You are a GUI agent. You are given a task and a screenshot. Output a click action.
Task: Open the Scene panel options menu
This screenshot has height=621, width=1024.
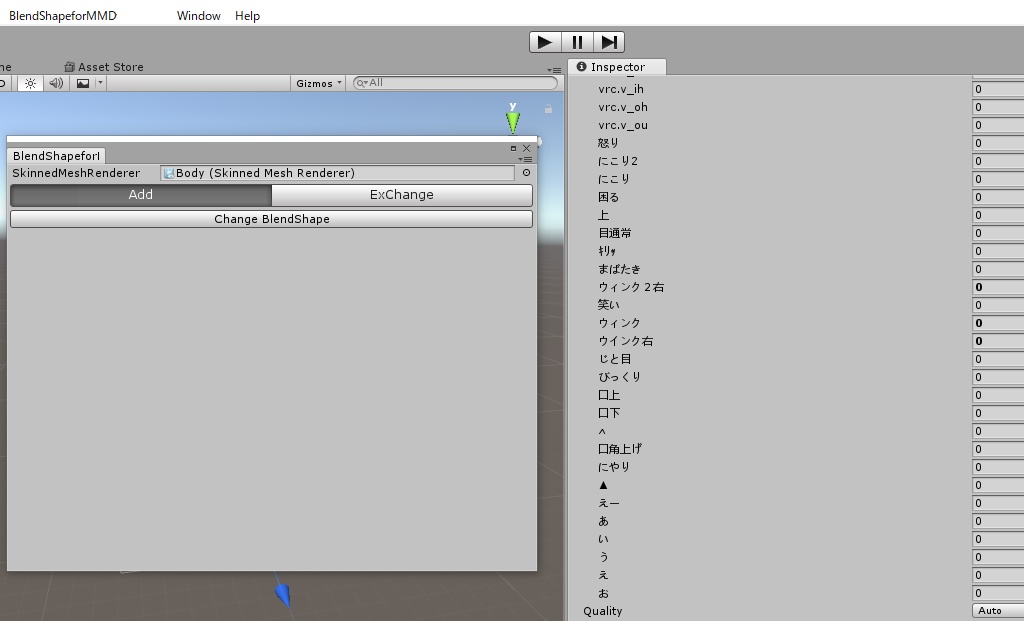click(554, 70)
